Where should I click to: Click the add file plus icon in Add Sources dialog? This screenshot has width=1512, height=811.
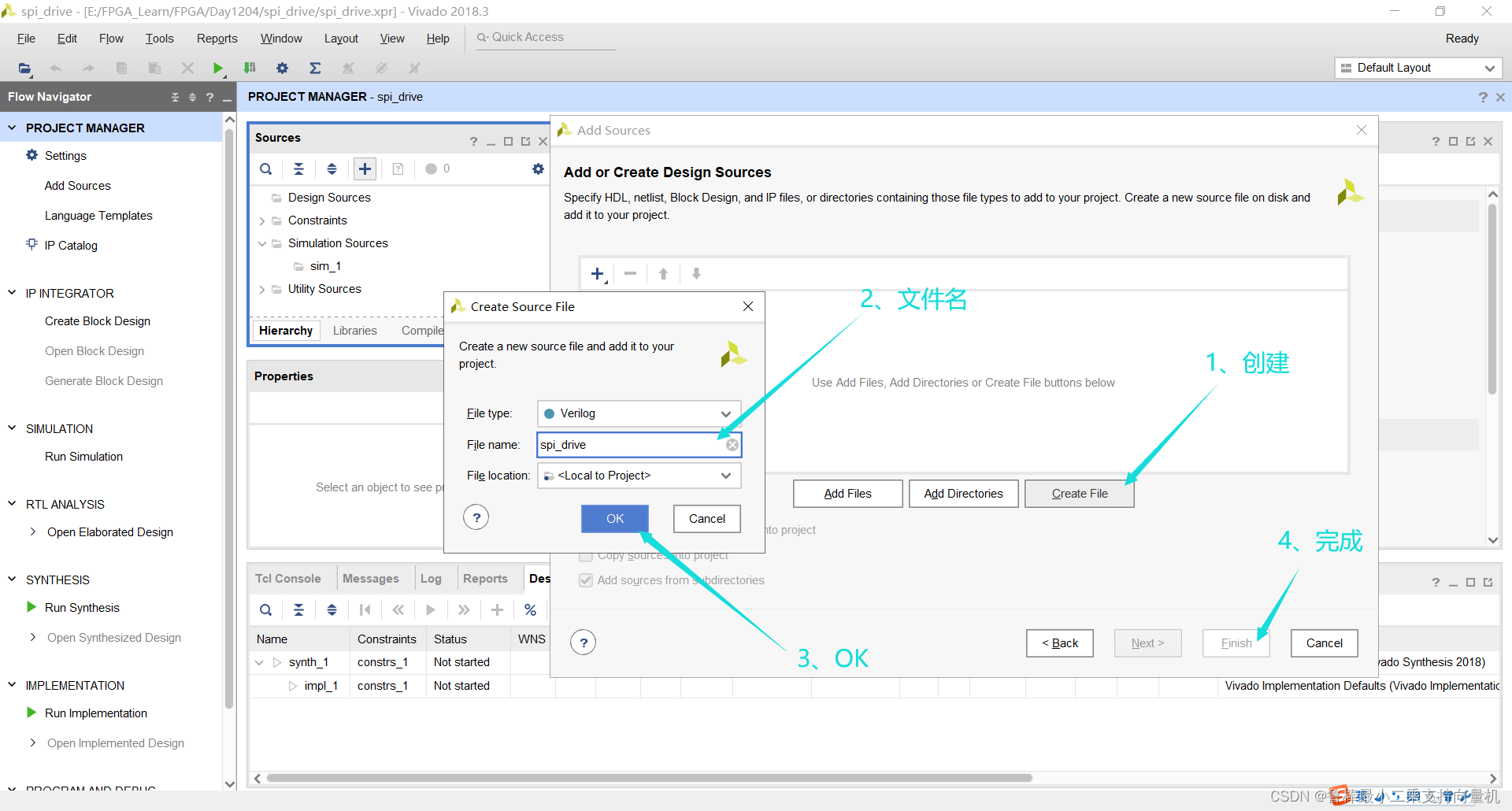[x=598, y=274]
